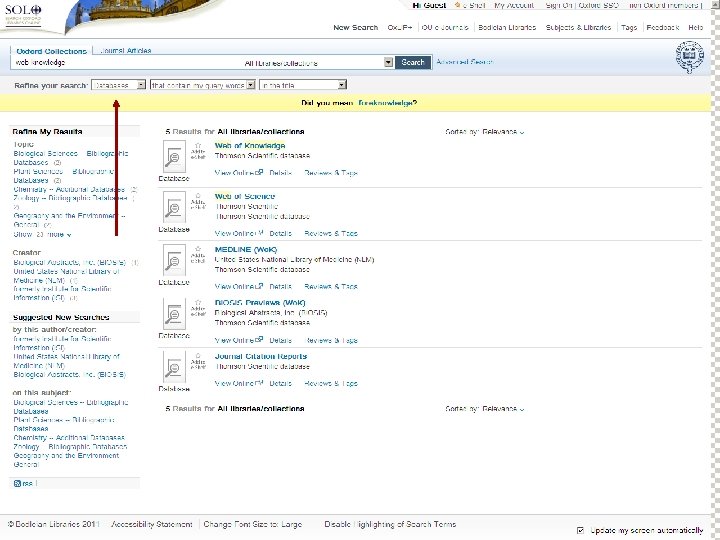720x540 pixels.
Task: Open the Databases resource type dropdown
Action: (118, 85)
